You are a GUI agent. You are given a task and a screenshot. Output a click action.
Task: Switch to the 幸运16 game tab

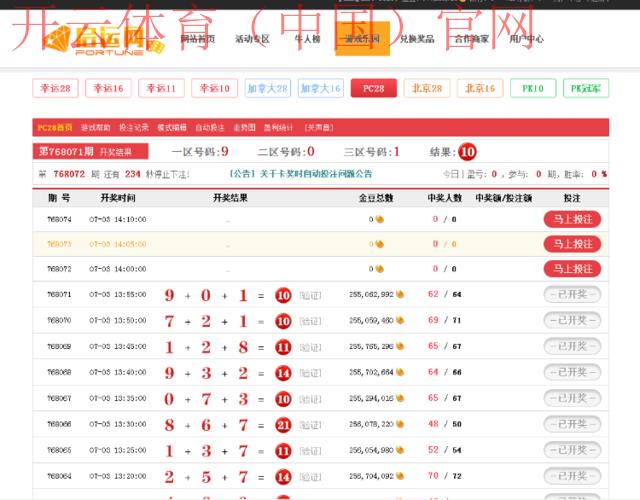[109, 88]
